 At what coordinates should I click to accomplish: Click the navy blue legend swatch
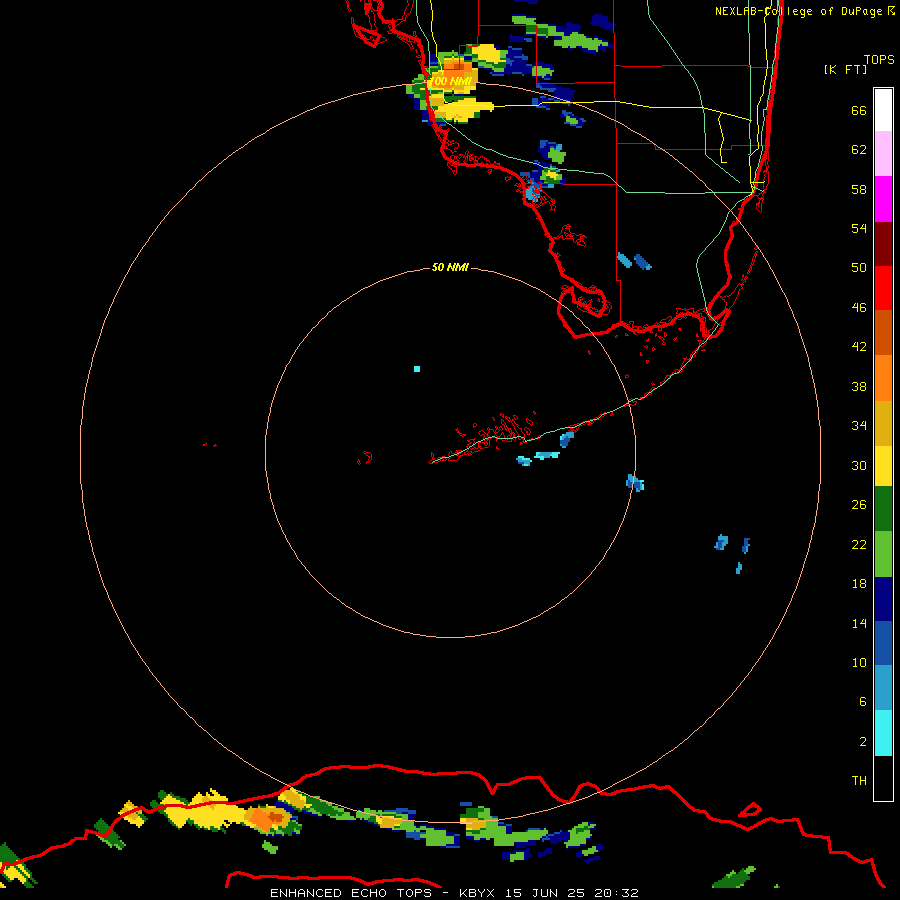tap(883, 599)
